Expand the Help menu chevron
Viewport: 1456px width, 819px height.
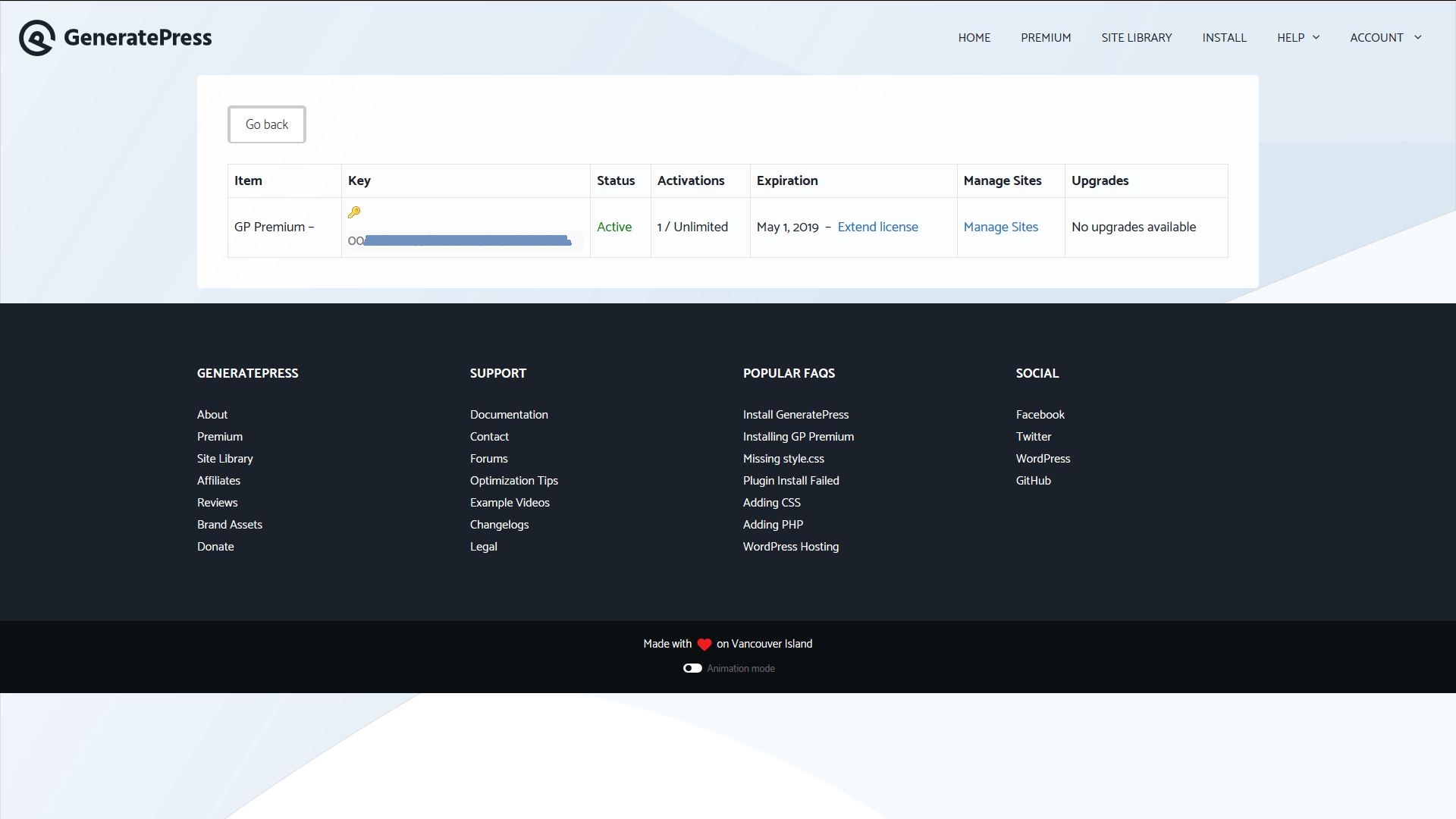pos(1316,38)
